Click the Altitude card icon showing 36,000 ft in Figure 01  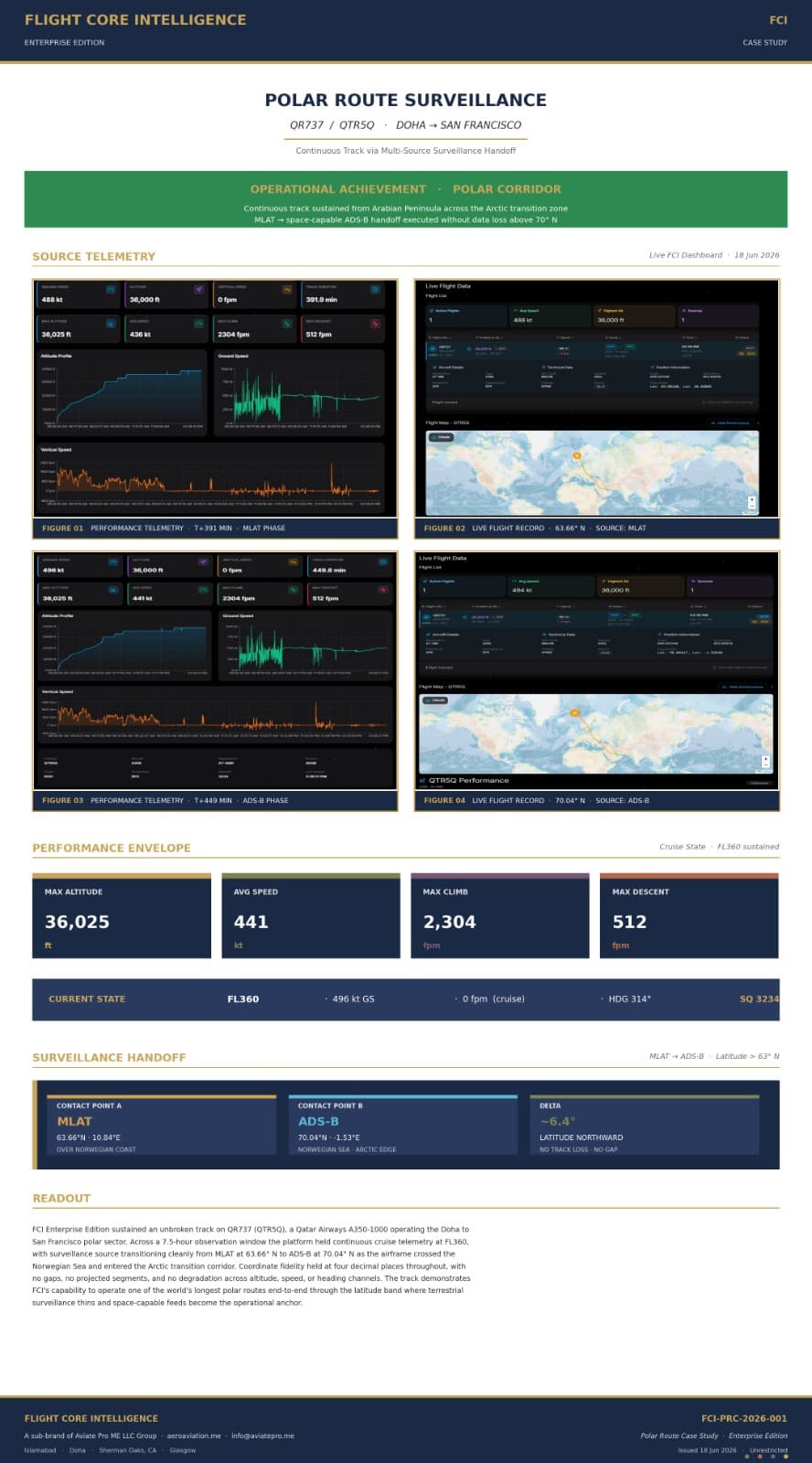tap(198, 289)
